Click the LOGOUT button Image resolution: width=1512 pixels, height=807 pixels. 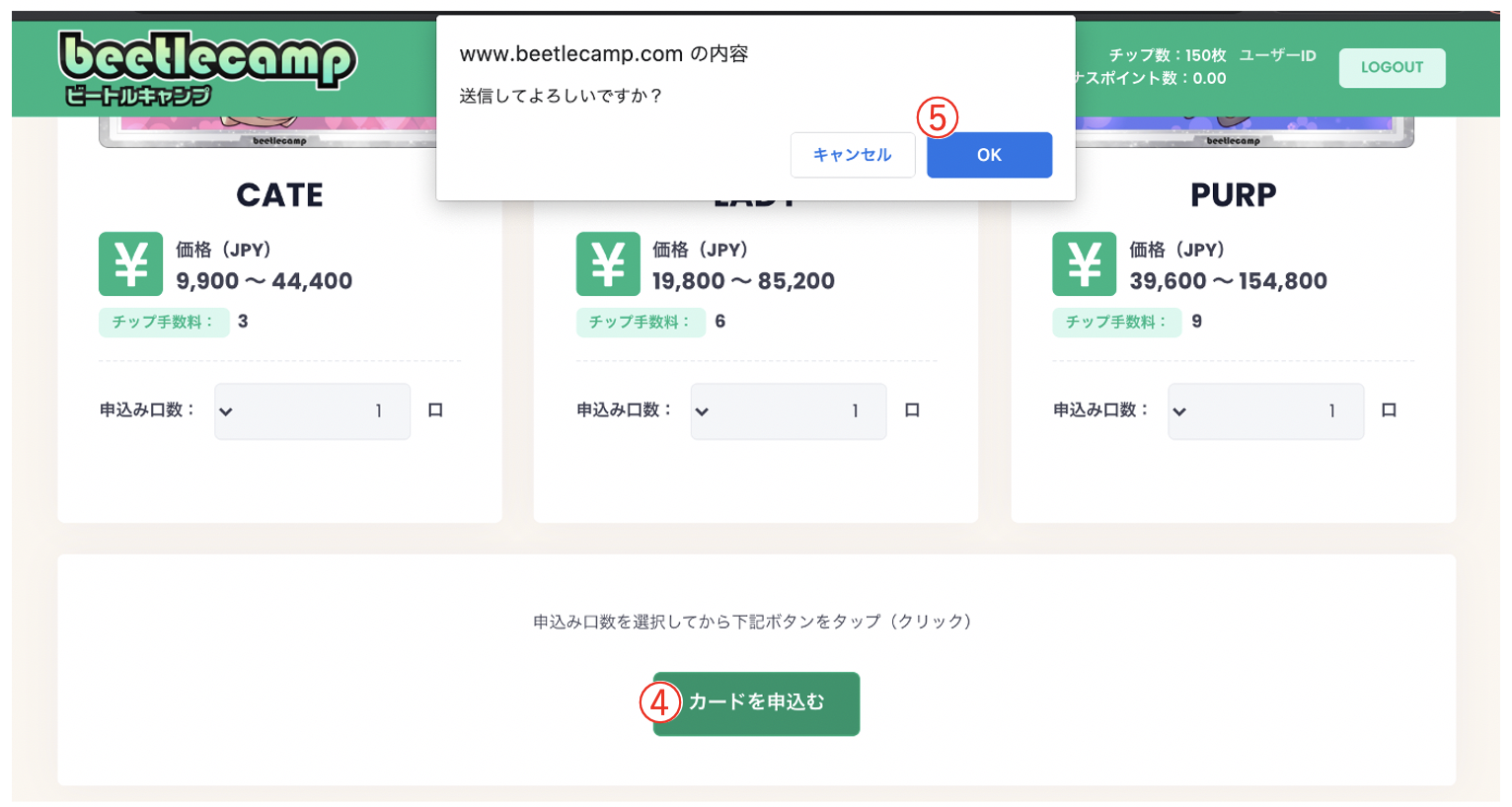1392,67
